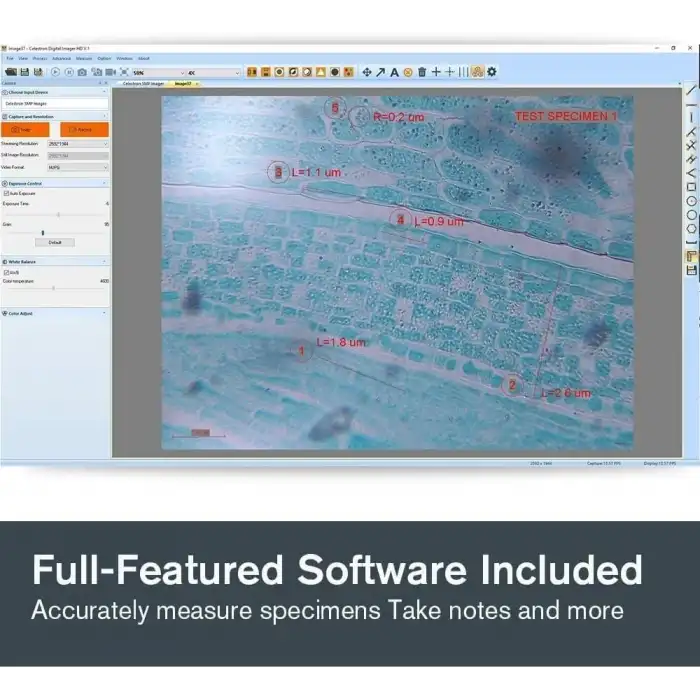
Task: Toggle the Auto Exposure checkbox
Action: tap(6, 193)
